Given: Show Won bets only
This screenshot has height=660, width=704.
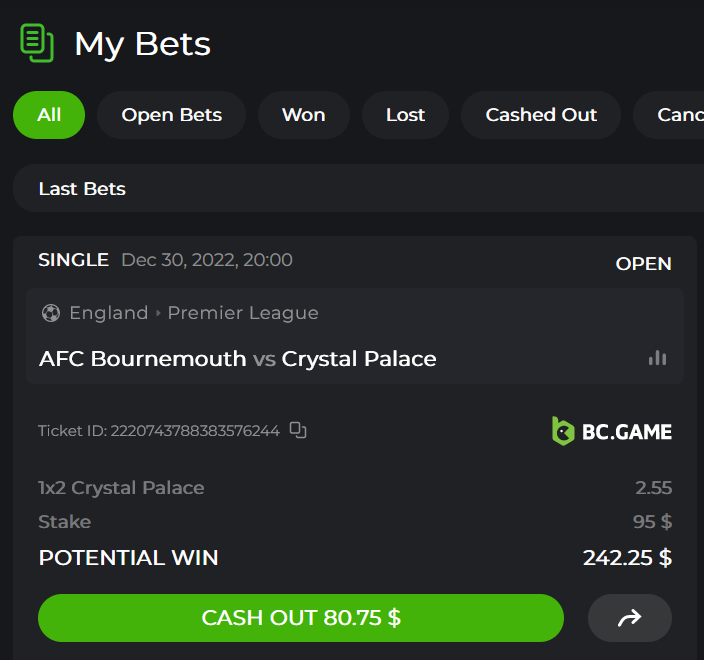Looking at the screenshot, I should (303, 115).
